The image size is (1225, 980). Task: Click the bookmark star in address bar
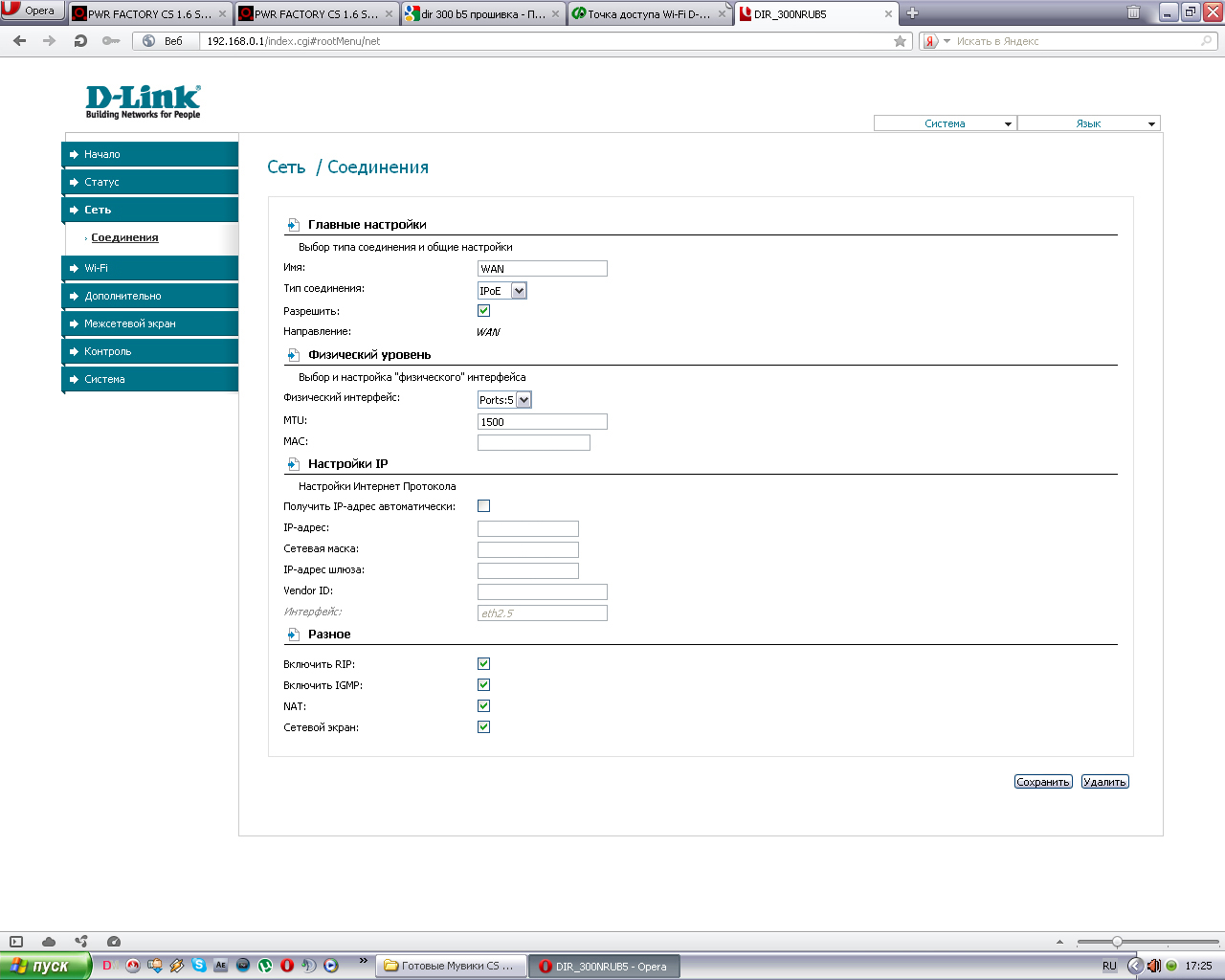tap(900, 41)
